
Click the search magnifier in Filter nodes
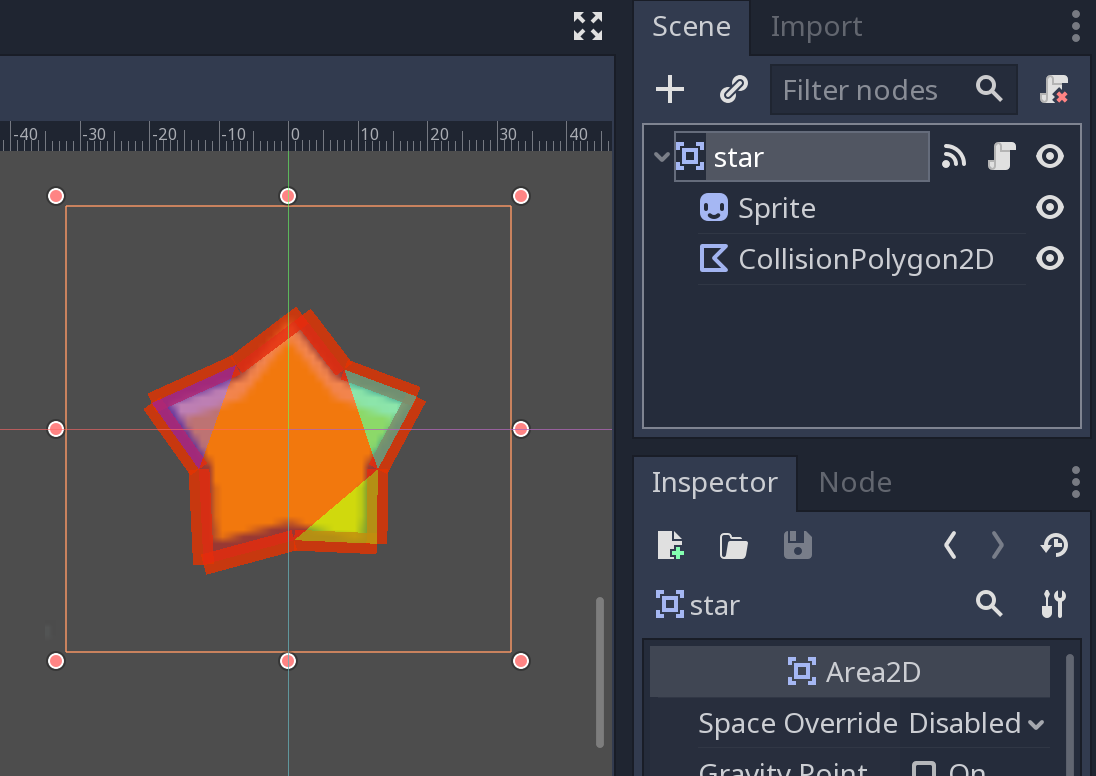click(989, 89)
